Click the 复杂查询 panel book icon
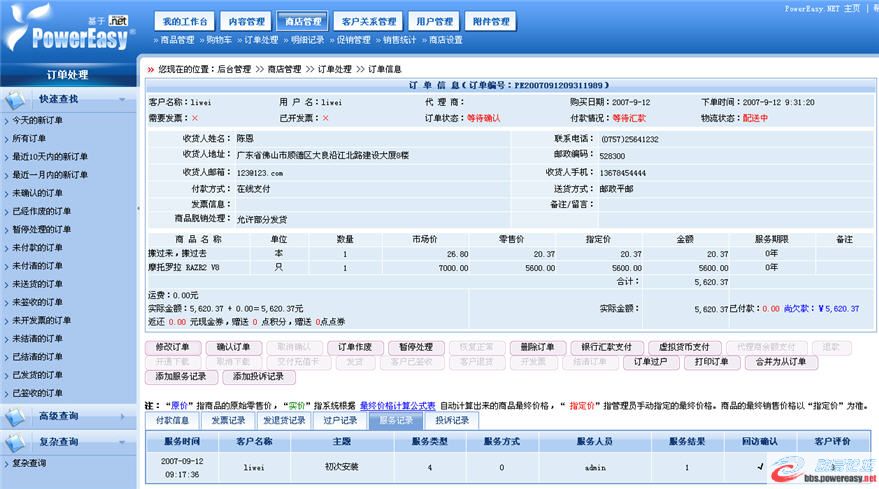 [x=17, y=442]
